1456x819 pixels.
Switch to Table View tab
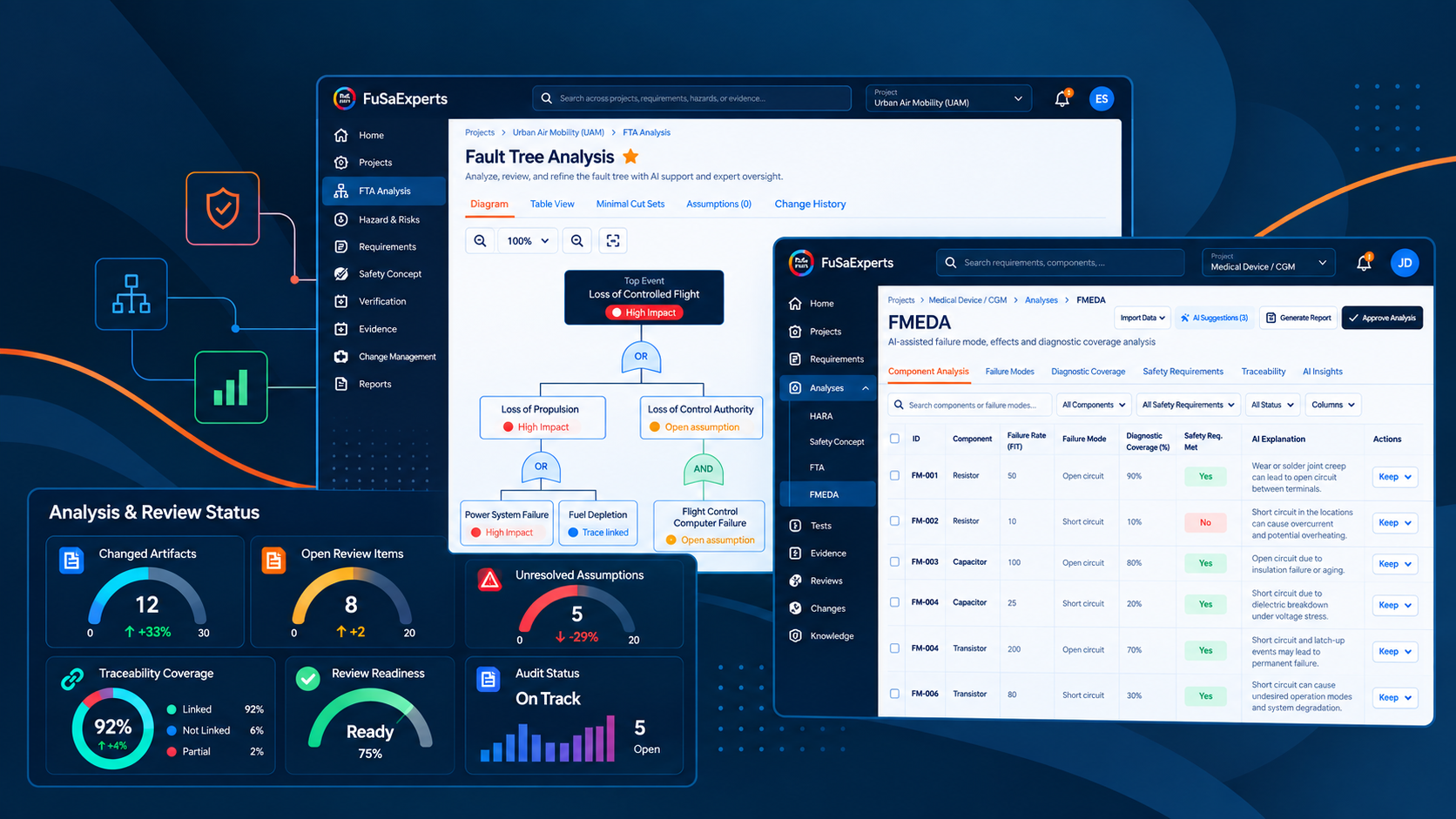pyautogui.click(x=552, y=204)
